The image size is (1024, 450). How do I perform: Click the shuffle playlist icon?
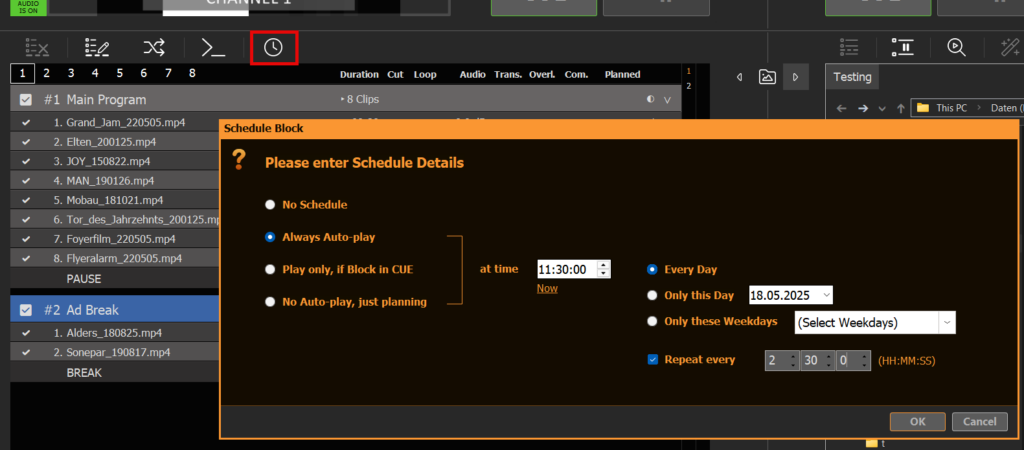point(154,48)
